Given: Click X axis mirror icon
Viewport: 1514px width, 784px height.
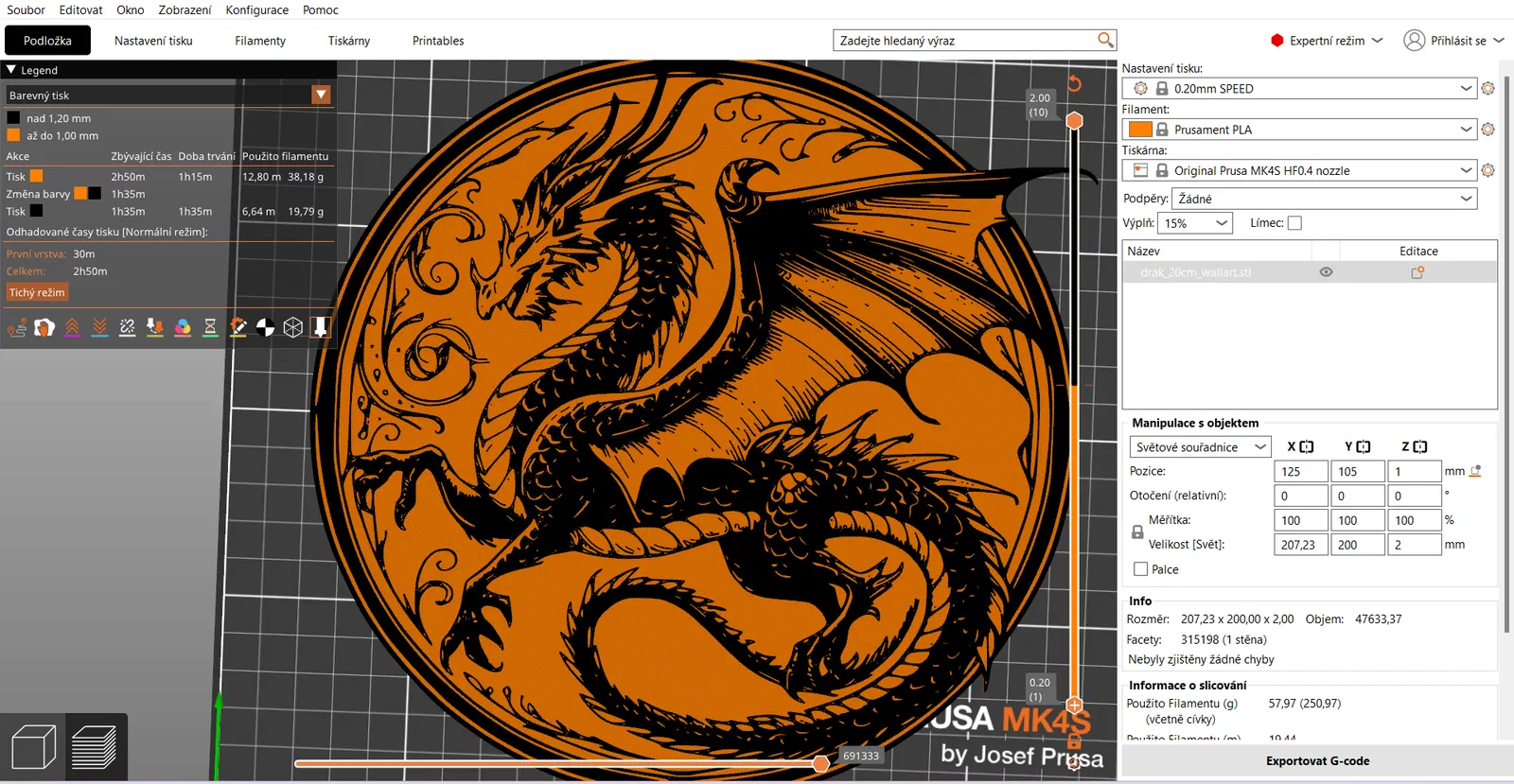Looking at the screenshot, I should point(1307,446).
